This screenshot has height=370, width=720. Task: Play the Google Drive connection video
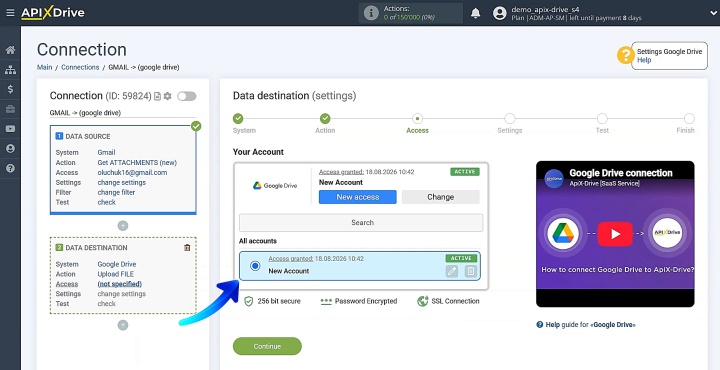tap(615, 234)
